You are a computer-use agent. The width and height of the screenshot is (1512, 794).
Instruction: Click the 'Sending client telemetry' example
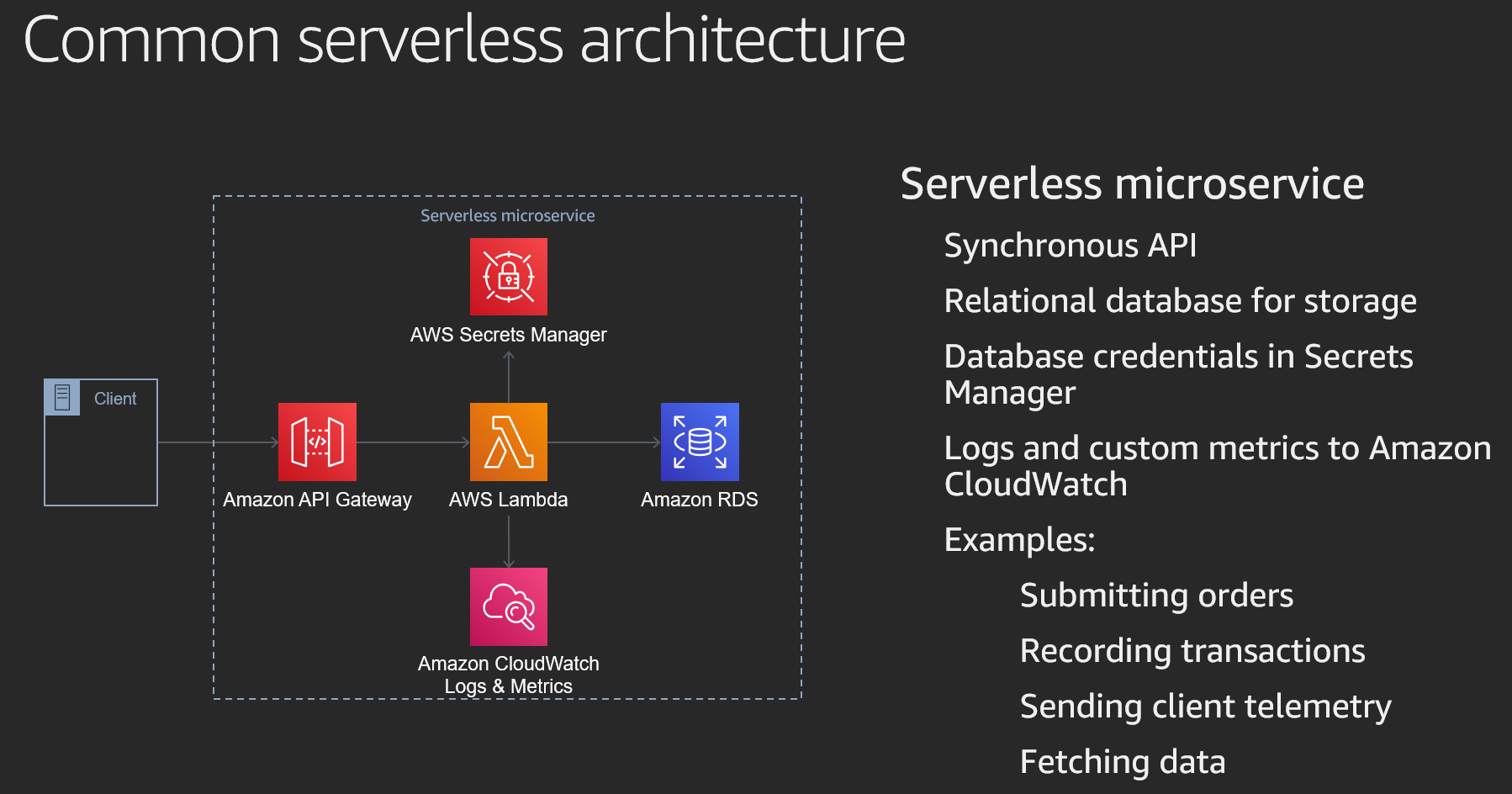click(1205, 707)
